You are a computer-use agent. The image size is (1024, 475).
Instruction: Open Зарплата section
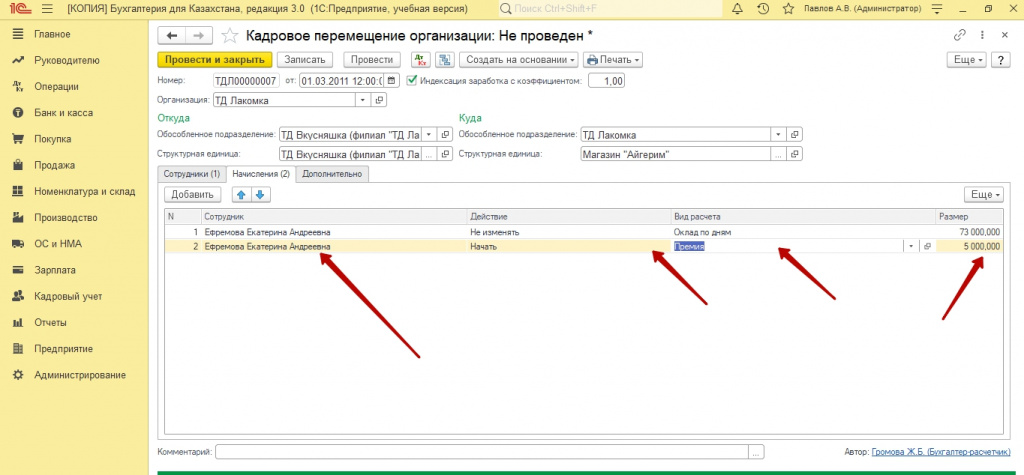point(55,270)
